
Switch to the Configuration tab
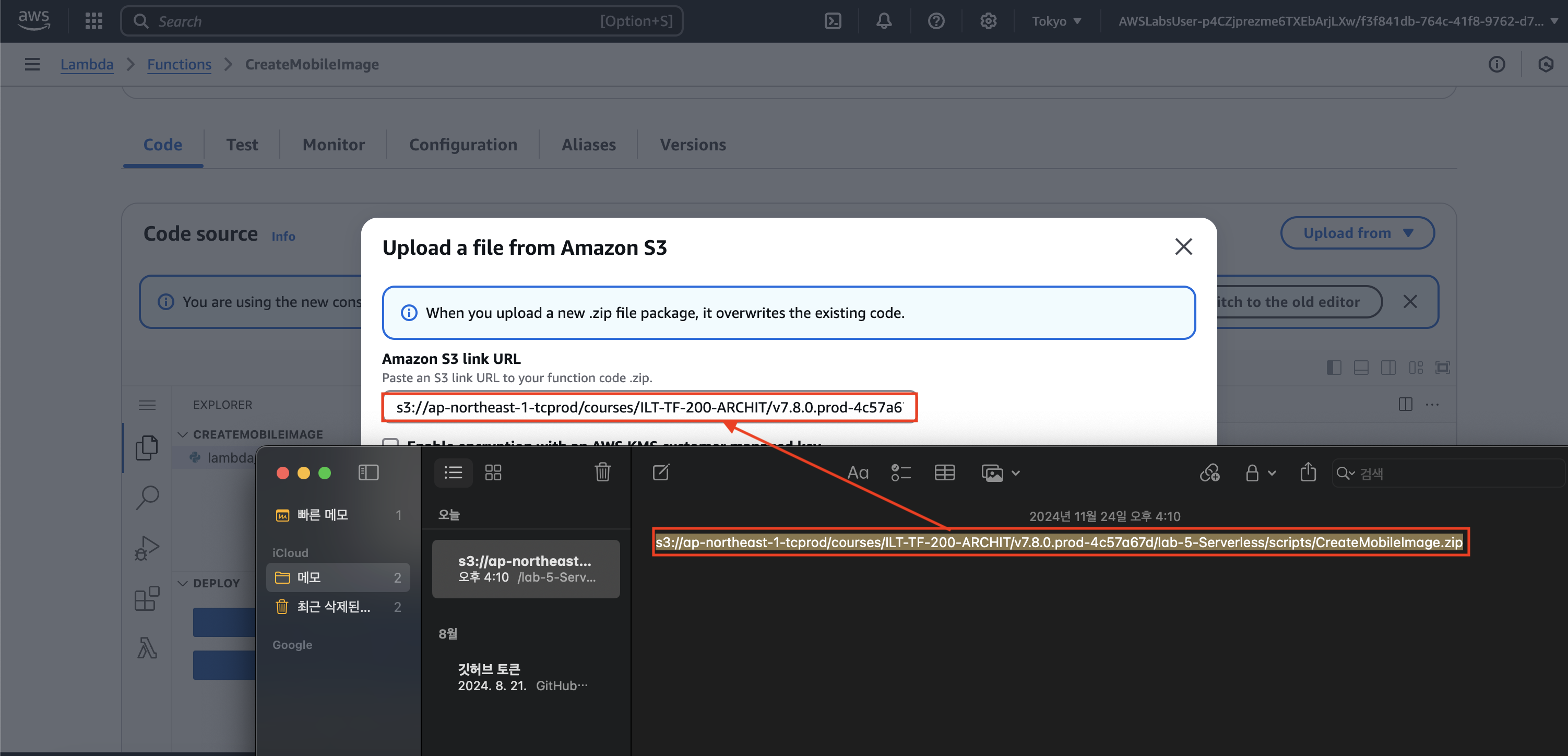coord(462,145)
